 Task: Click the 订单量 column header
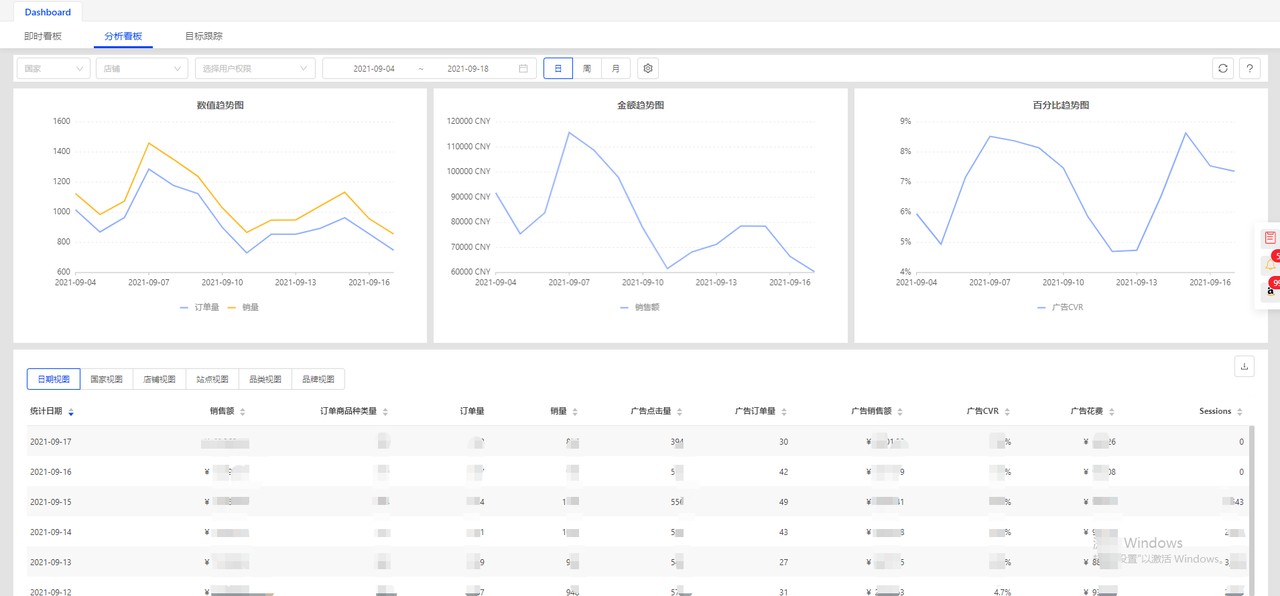(x=472, y=411)
